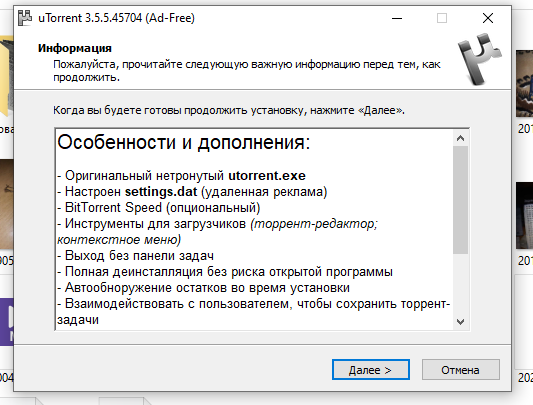
Task: Click the Информация header title
Action: pyautogui.click(x=75, y=48)
